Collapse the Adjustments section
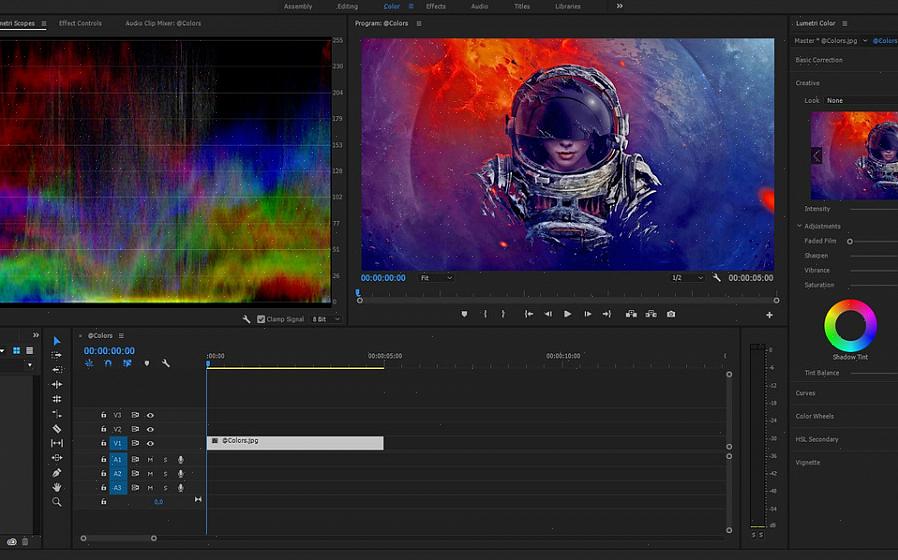898x560 pixels. click(799, 226)
